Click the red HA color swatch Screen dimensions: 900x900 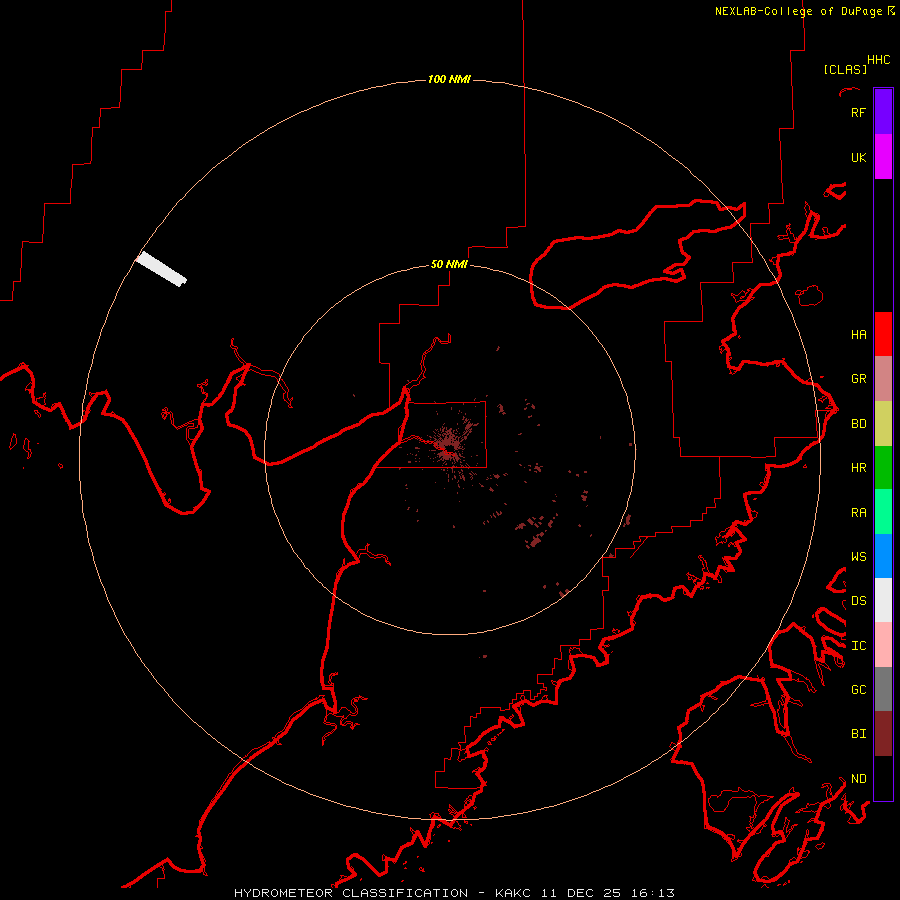click(x=883, y=334)
